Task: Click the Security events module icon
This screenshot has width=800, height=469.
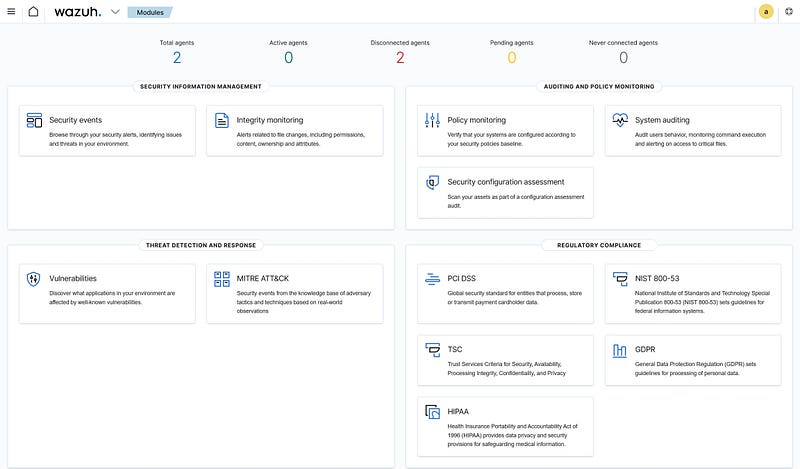Action: (34, 120)
